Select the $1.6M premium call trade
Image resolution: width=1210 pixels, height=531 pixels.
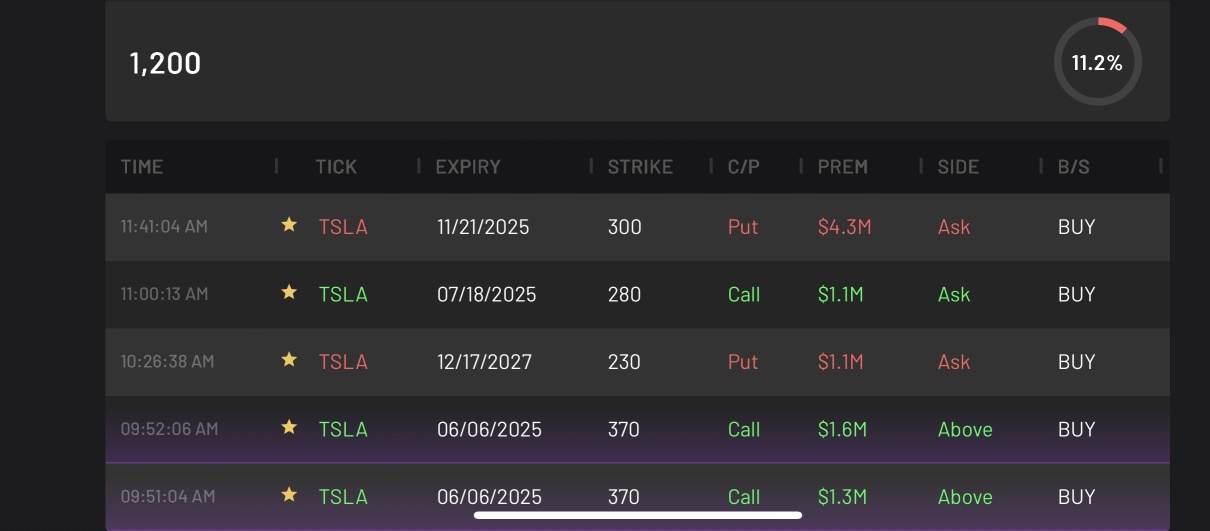842,429
